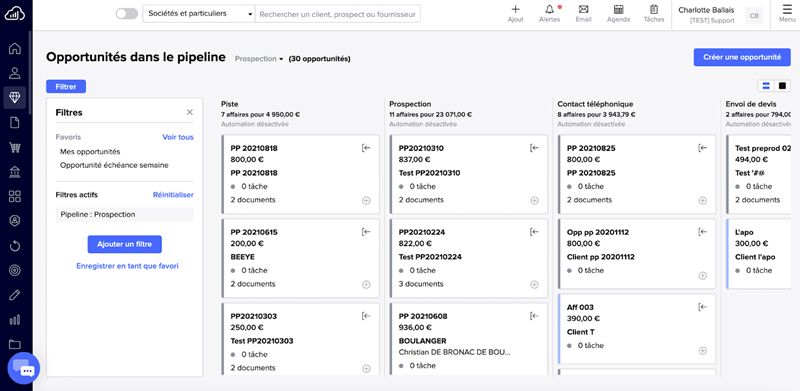The image size is (800, 391).
Task: Open the contacts person icon in sidebar
Action: [x=15, y=73]
